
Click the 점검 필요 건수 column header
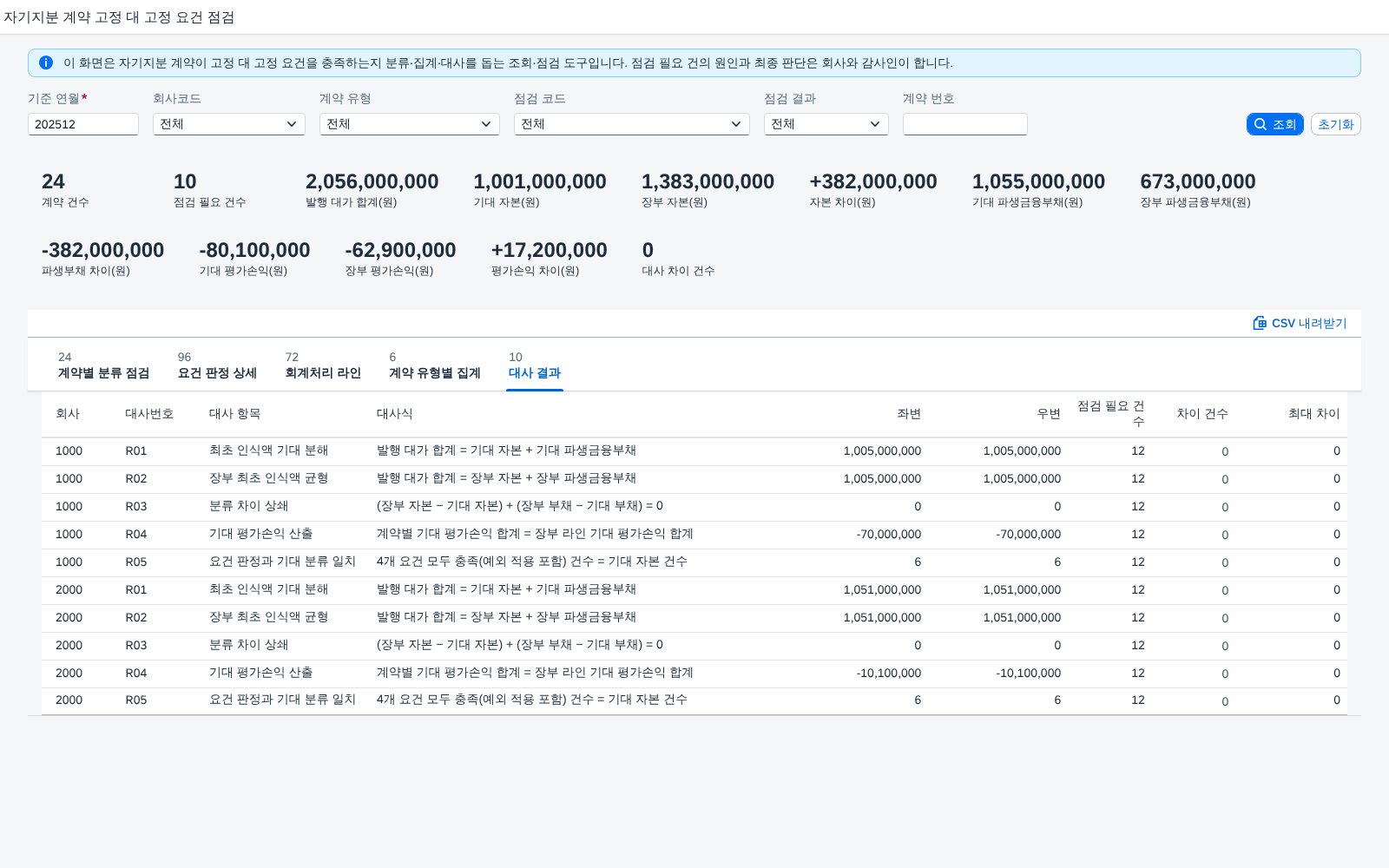[1111, 413]
